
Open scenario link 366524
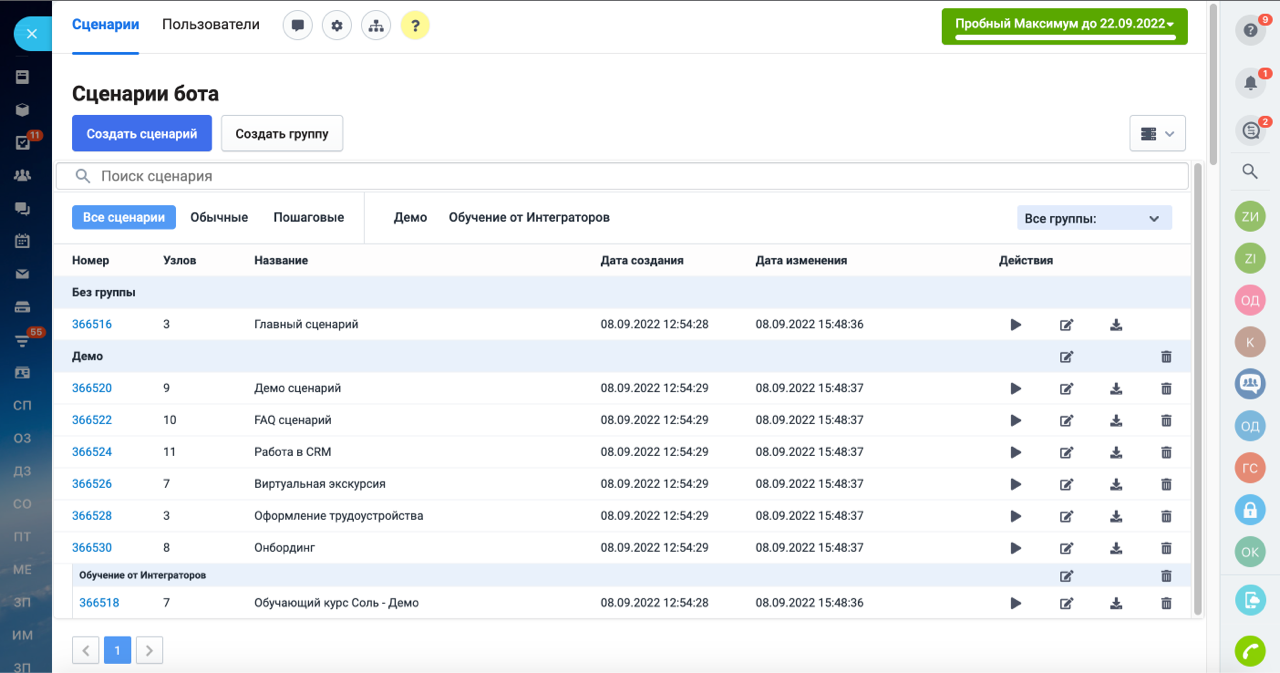92,452
